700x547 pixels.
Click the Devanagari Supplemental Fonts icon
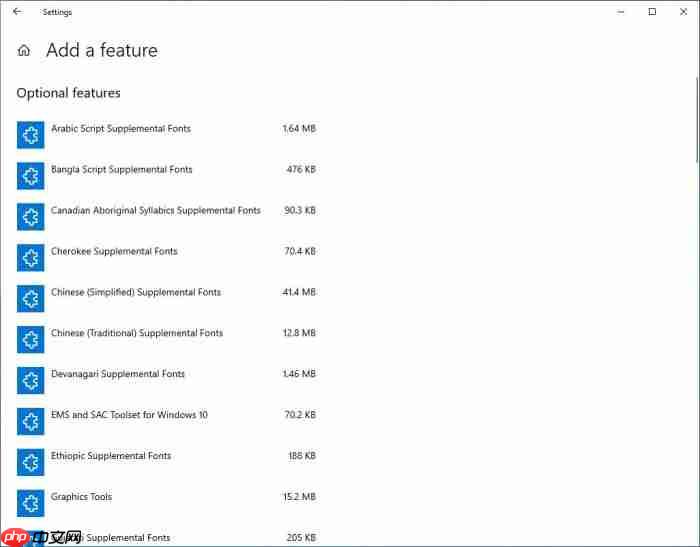(x=31, y=380)
